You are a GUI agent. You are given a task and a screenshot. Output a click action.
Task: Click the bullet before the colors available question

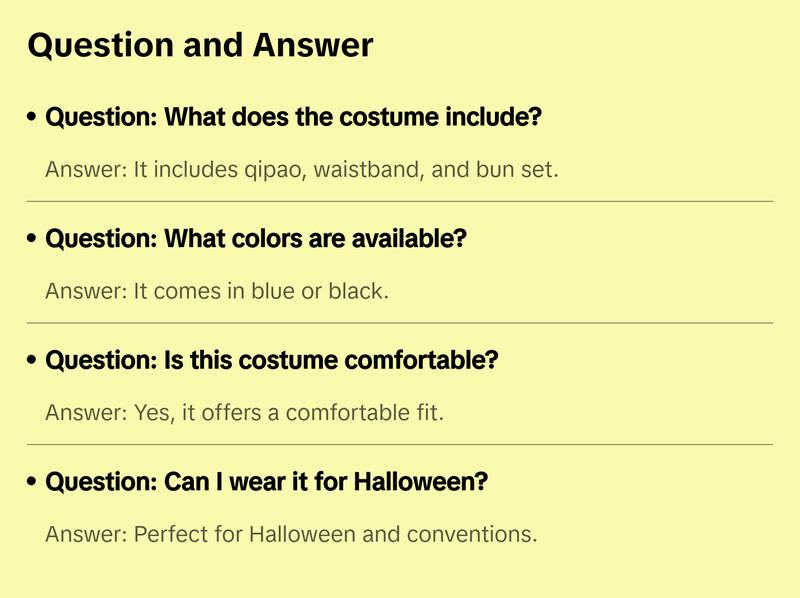(x=33, y=240)
